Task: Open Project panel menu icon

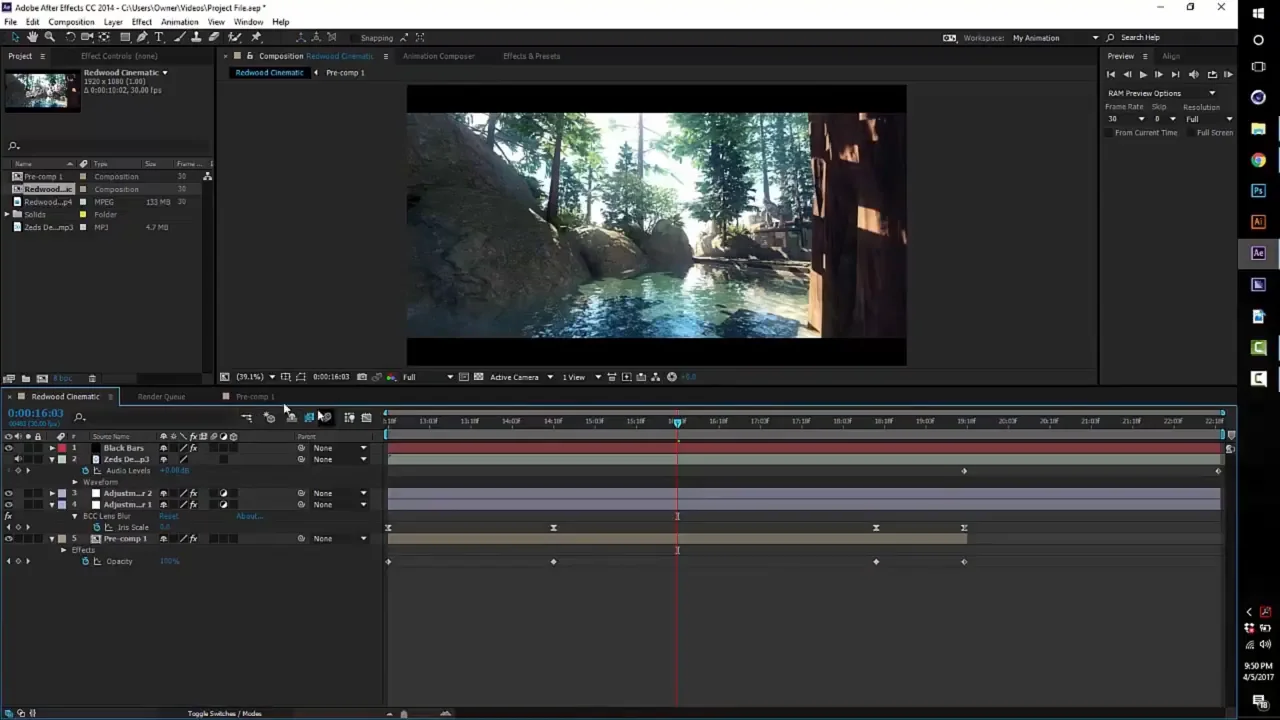Action: pos(41,56)
